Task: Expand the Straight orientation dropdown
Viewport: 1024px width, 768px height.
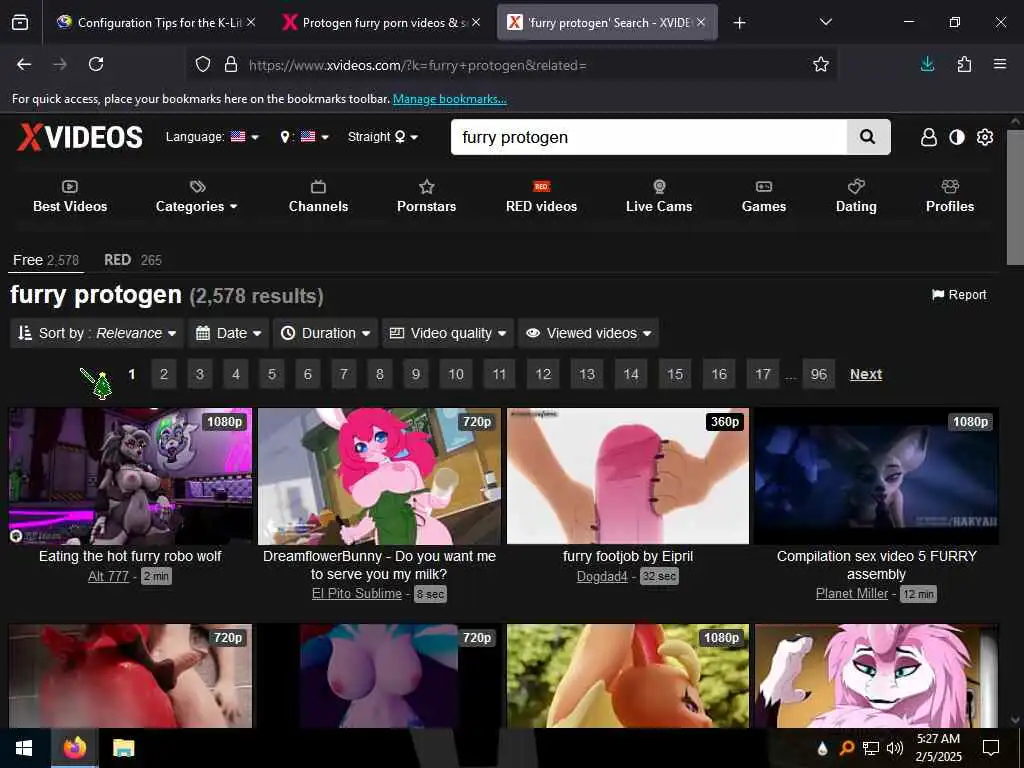Action: [383, 136]
